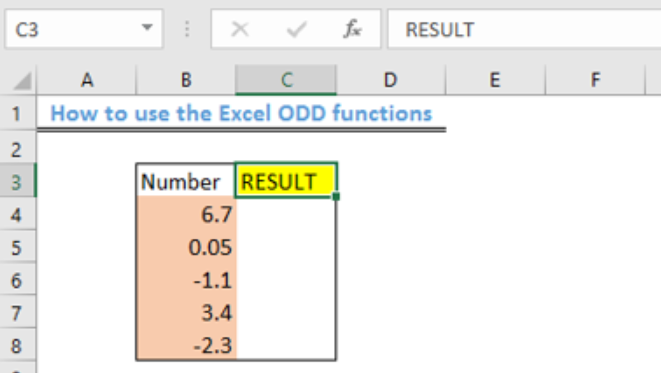Image resolution: width=661 pixels, height=373 pixels.
Task: Select empty result cell beside 6.7
Action: pyautogui.click(x=286, y=214)
